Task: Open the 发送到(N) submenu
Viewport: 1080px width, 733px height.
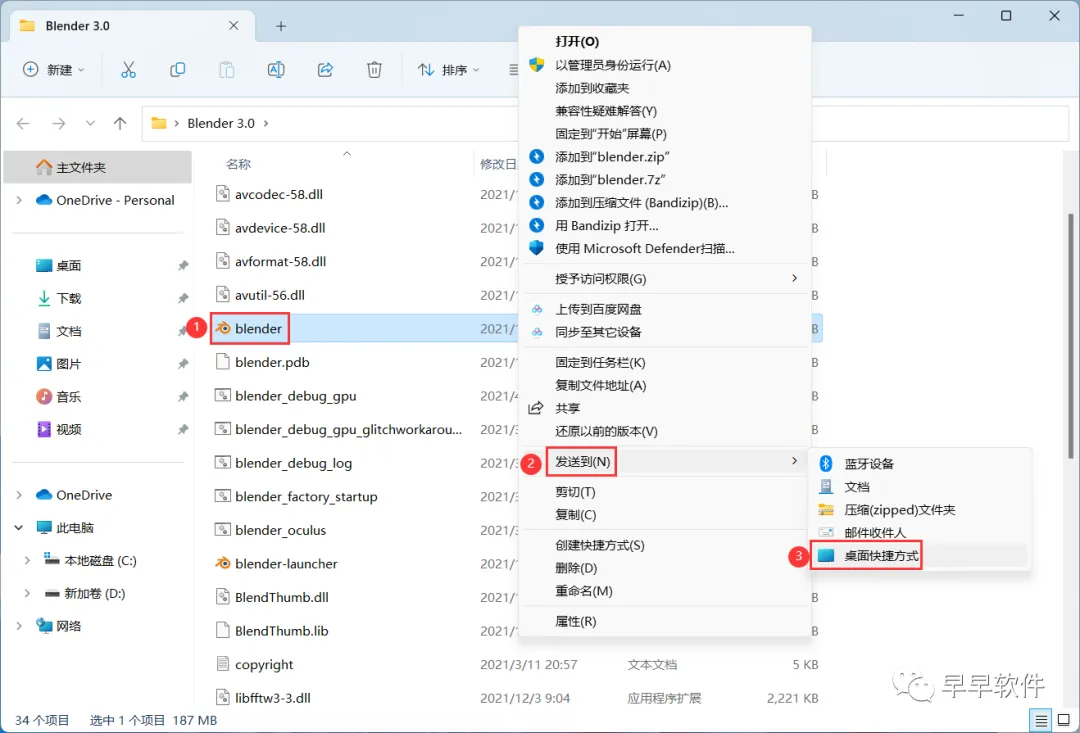Action: click(665, 462)
